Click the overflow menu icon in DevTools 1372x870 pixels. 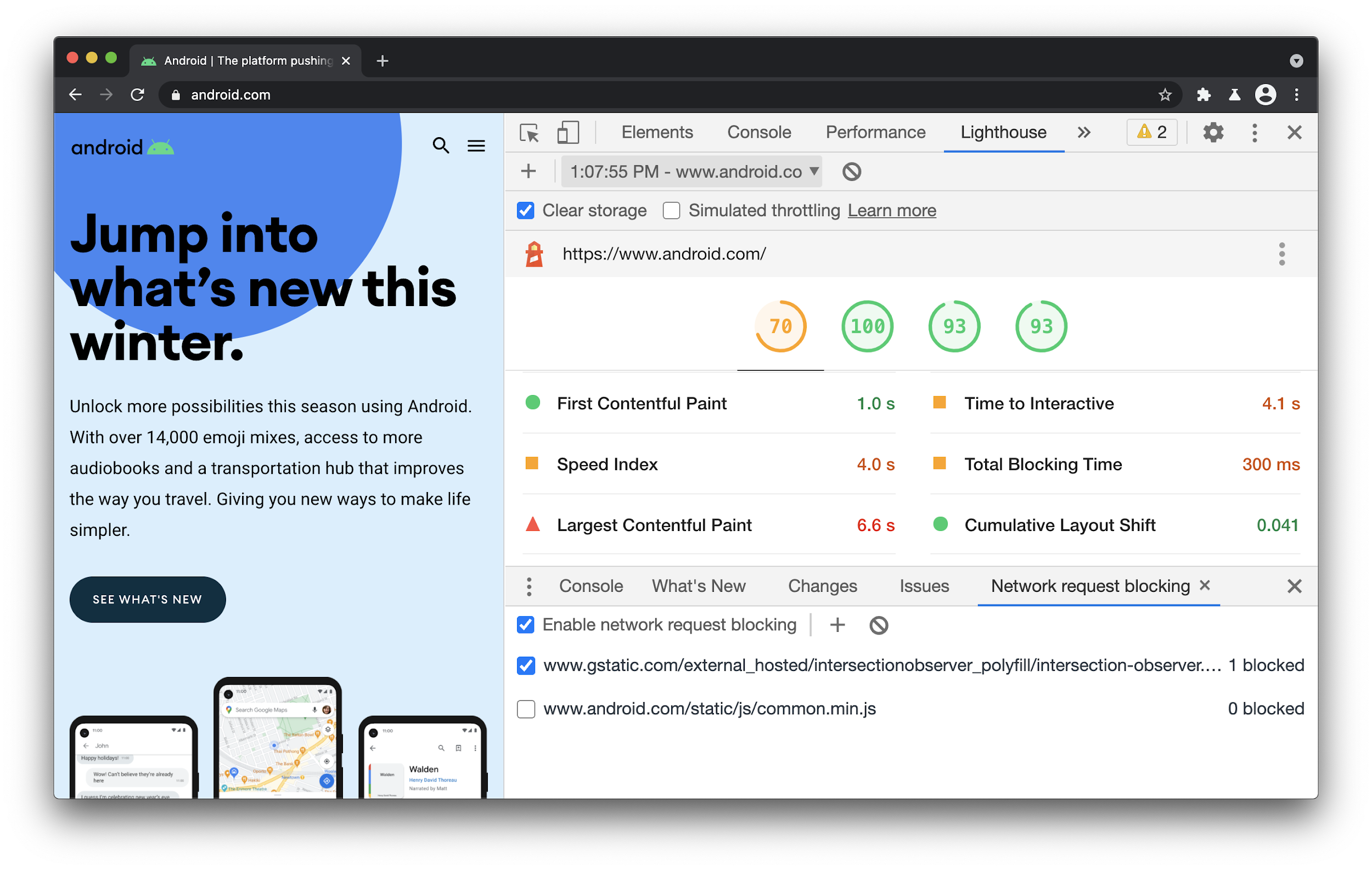point(1254,132)
